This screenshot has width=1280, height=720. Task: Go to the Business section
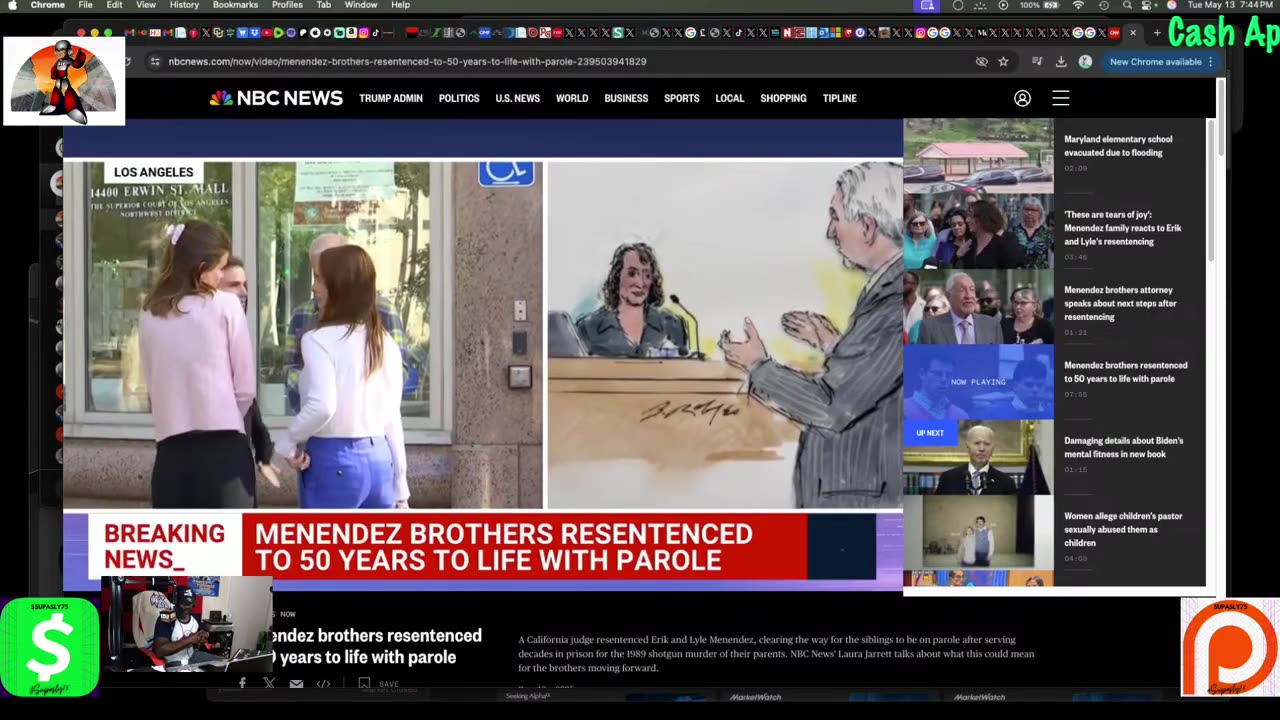pyautogui.click(x=626, y=98)
